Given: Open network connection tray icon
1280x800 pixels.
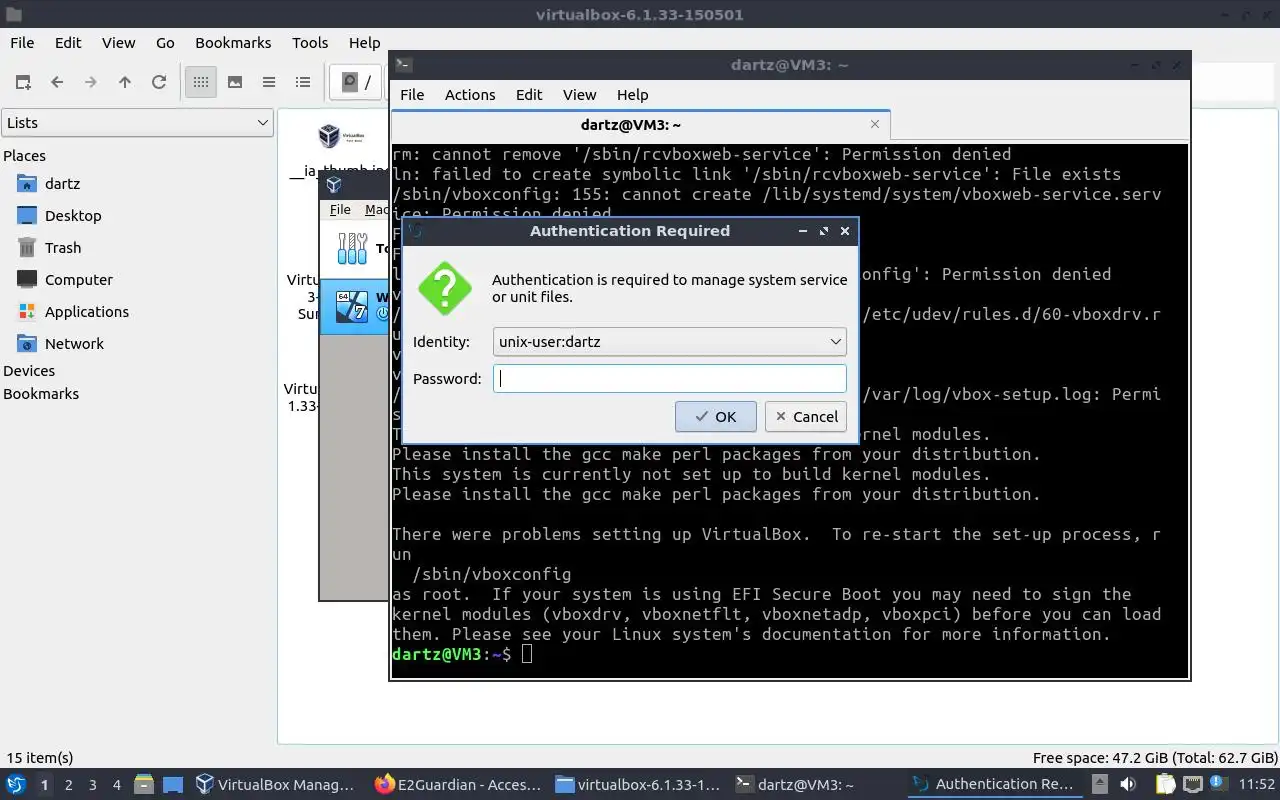Looking at the screenshot, I should pyautogui.click(x=1193, y=785).
